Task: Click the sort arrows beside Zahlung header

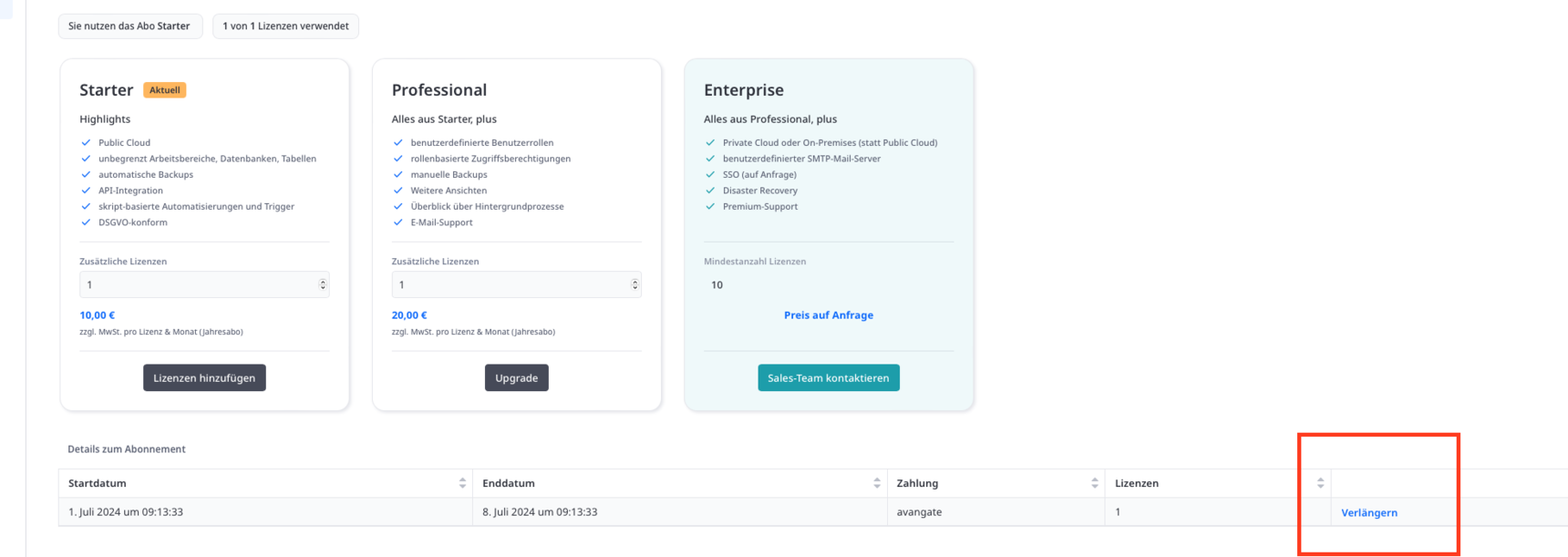Action: click(1095, 483)
